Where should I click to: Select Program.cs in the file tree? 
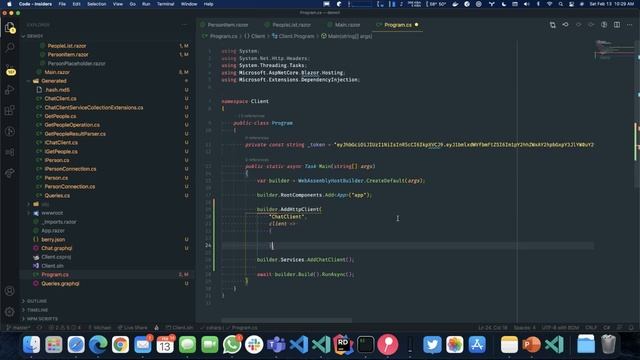[55, 275]
